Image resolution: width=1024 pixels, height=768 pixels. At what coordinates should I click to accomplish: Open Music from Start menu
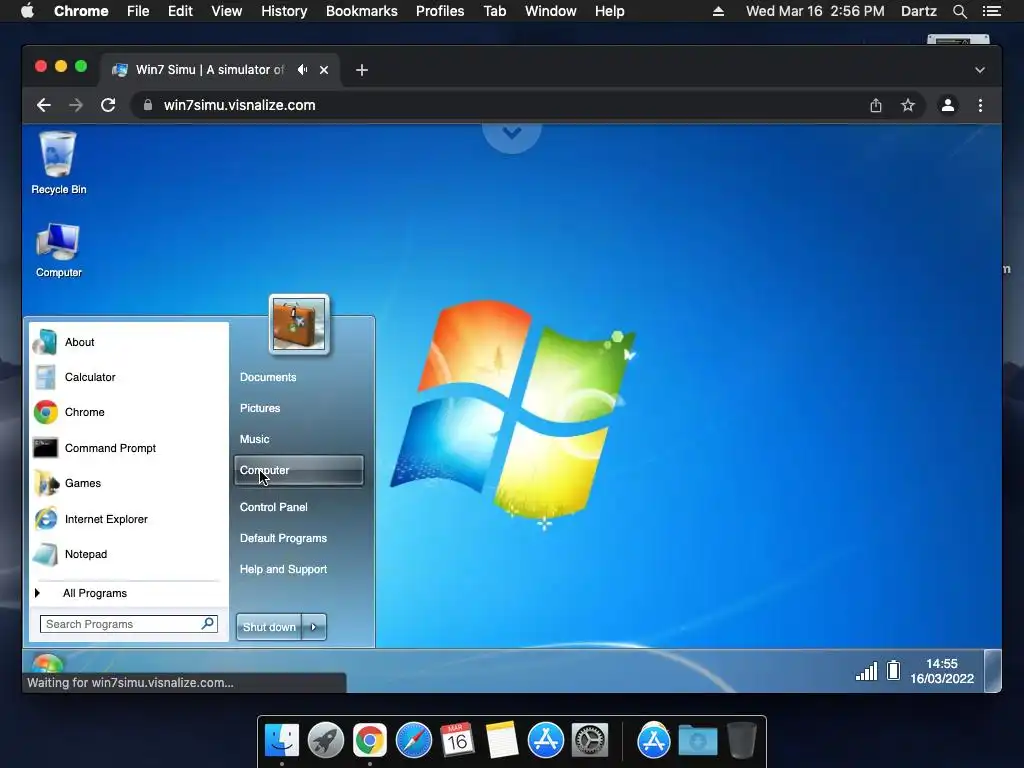[x=254, y=439]
